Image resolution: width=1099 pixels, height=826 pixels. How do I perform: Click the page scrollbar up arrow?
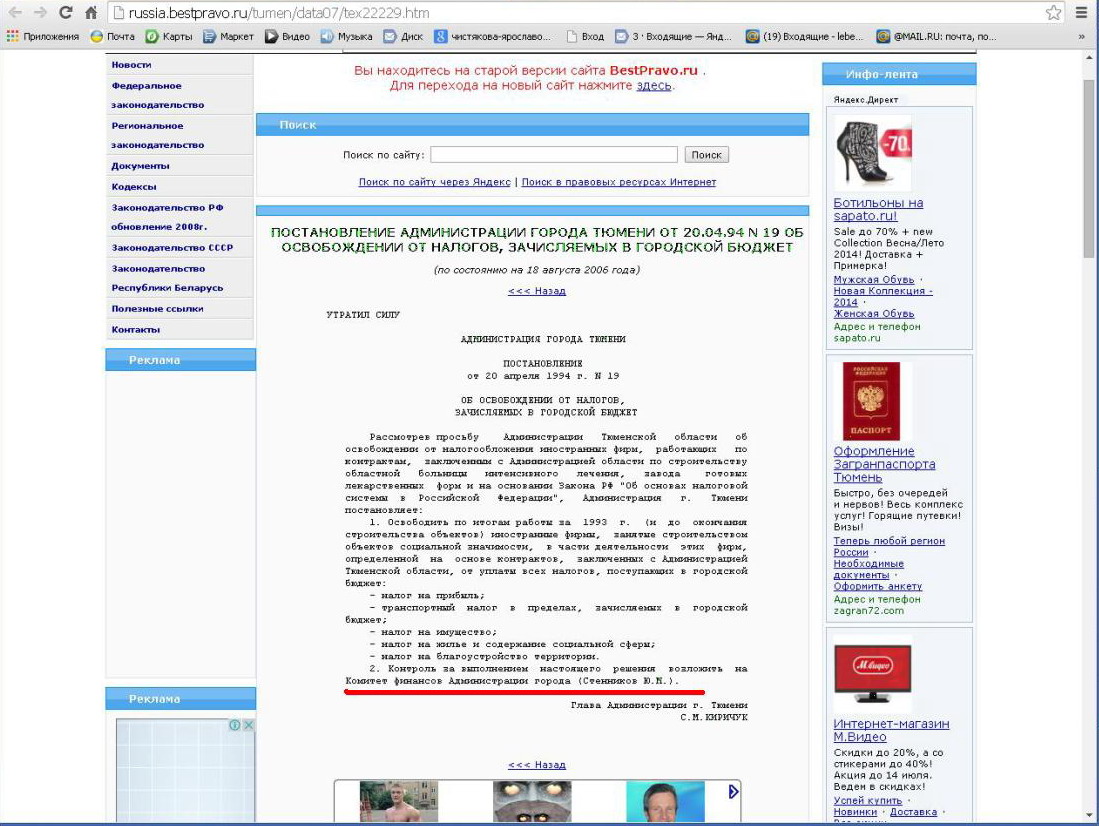(x=1088, y=57)
